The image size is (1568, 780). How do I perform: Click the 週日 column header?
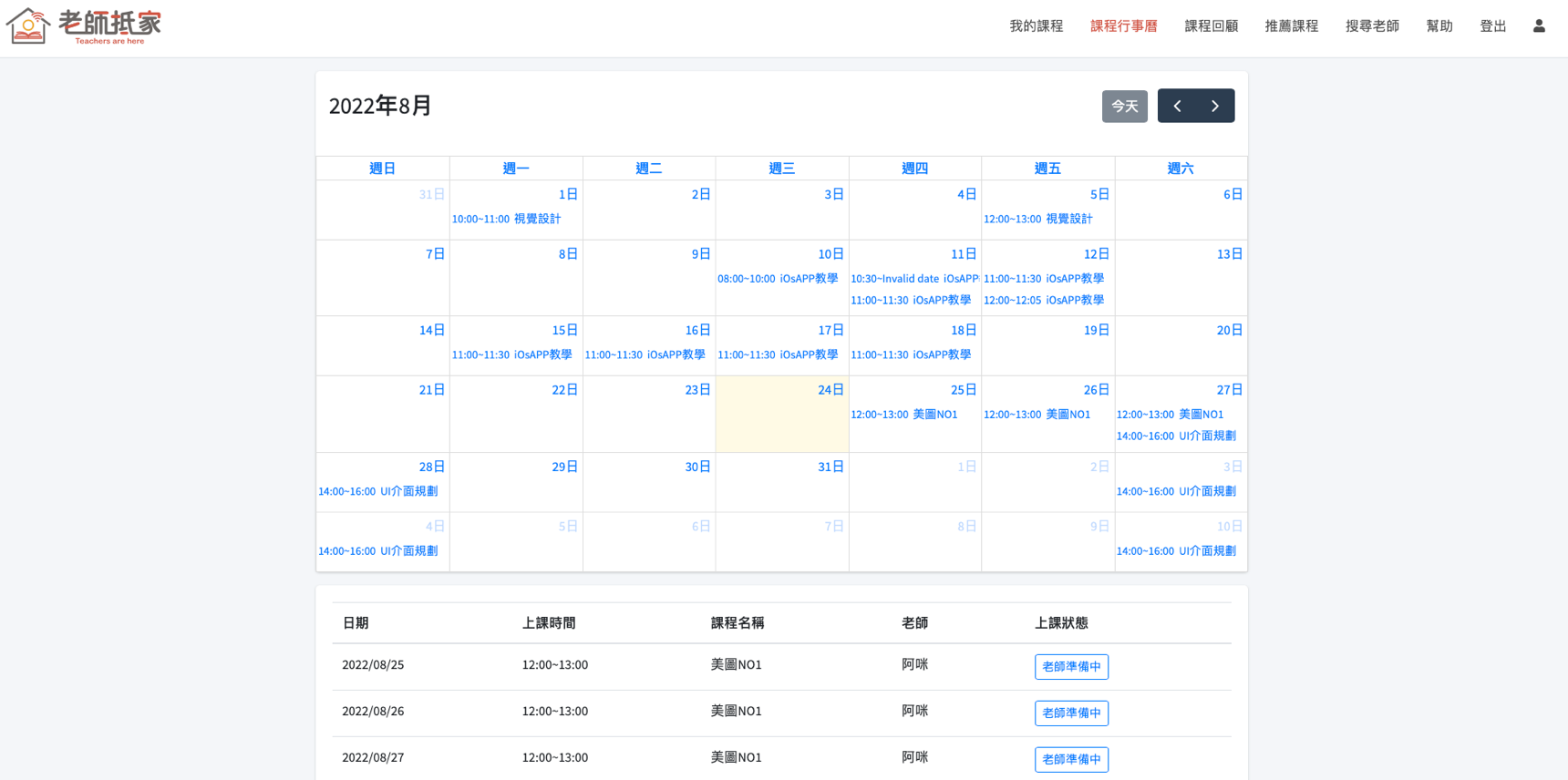pos(383,169)
